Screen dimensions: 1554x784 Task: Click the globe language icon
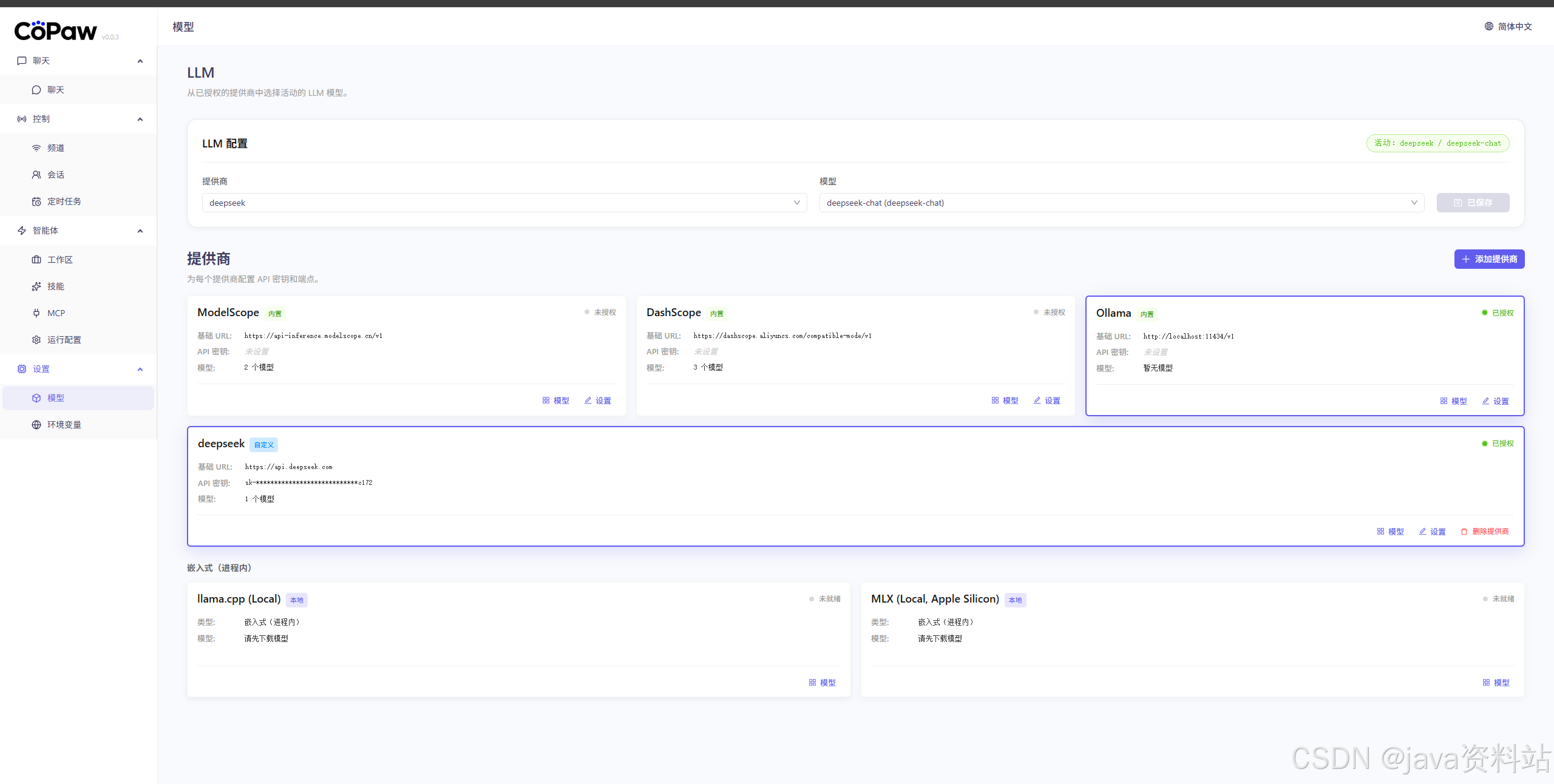tap(1488, 26)
